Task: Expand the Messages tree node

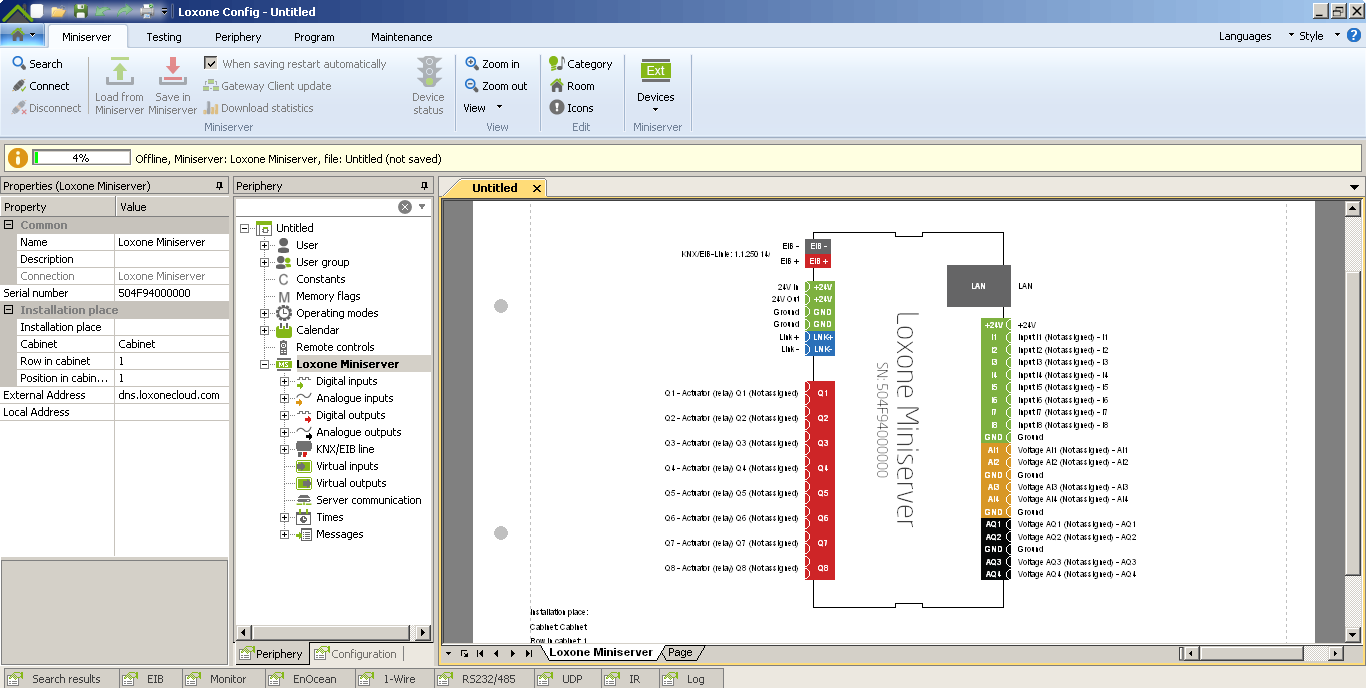Action: point(284,534)
